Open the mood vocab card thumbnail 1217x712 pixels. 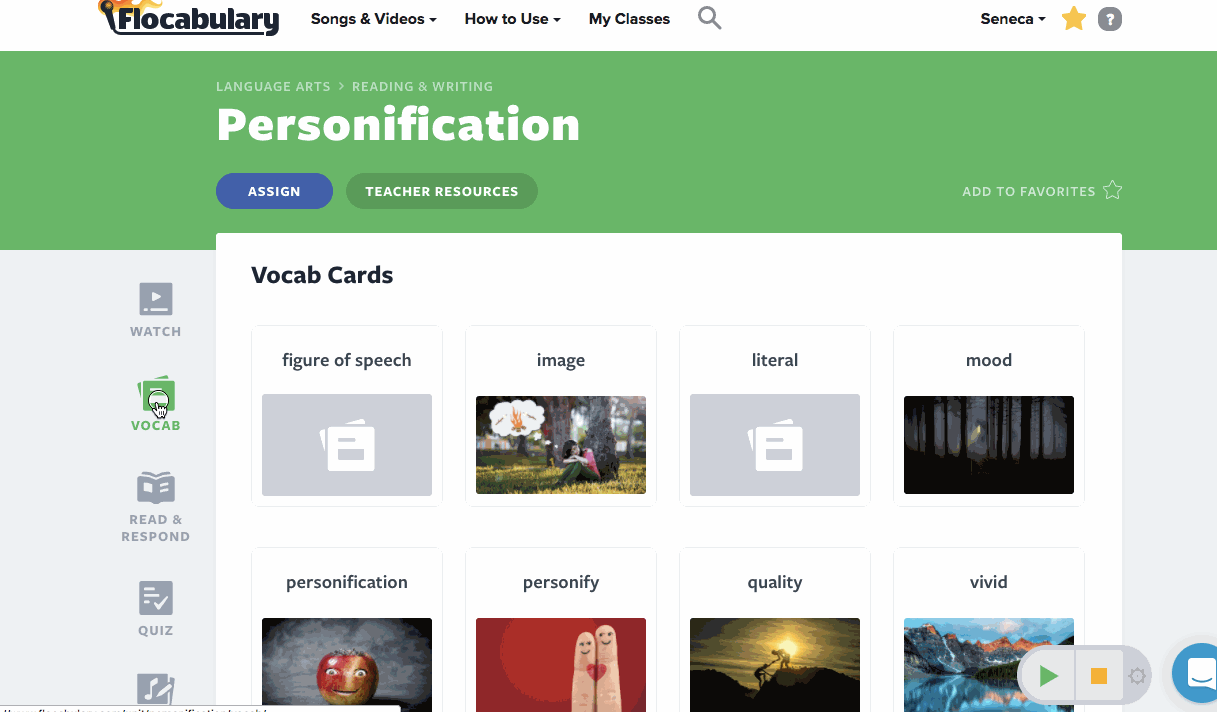coord(988,444)
